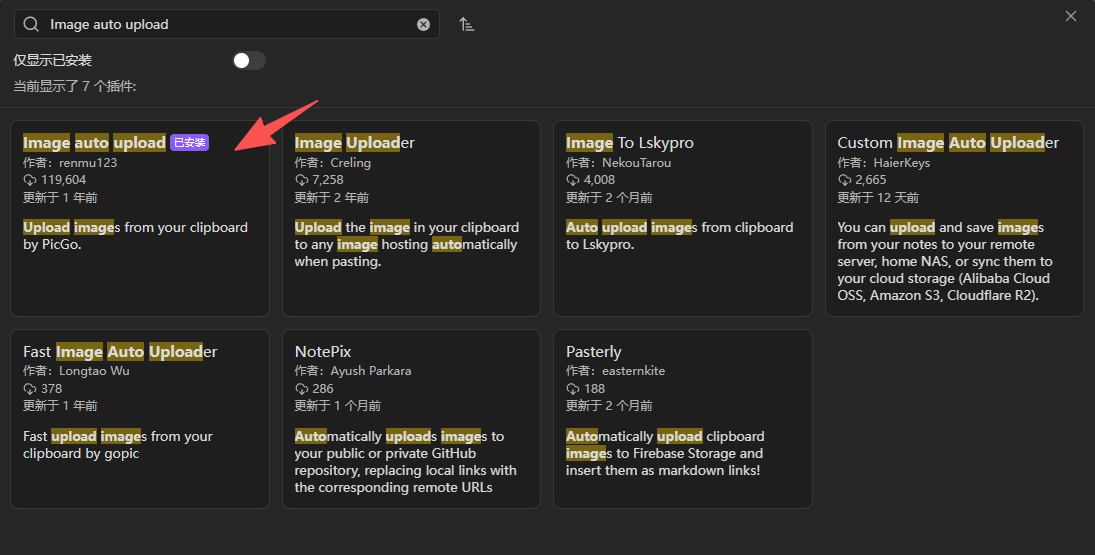Click download icon on Pasterly card

tap(572, 389)
